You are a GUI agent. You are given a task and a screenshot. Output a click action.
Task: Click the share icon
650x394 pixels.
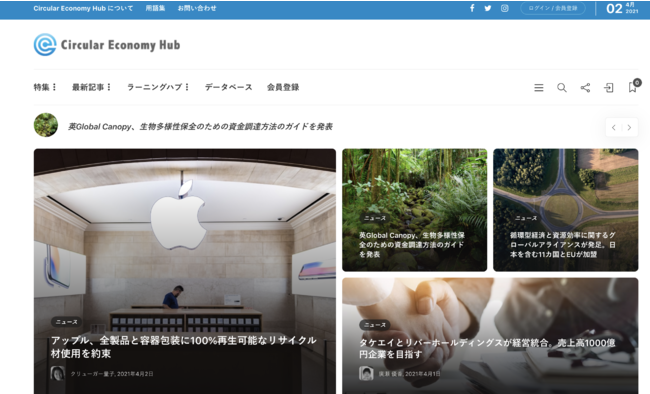[x=585, y=88]
